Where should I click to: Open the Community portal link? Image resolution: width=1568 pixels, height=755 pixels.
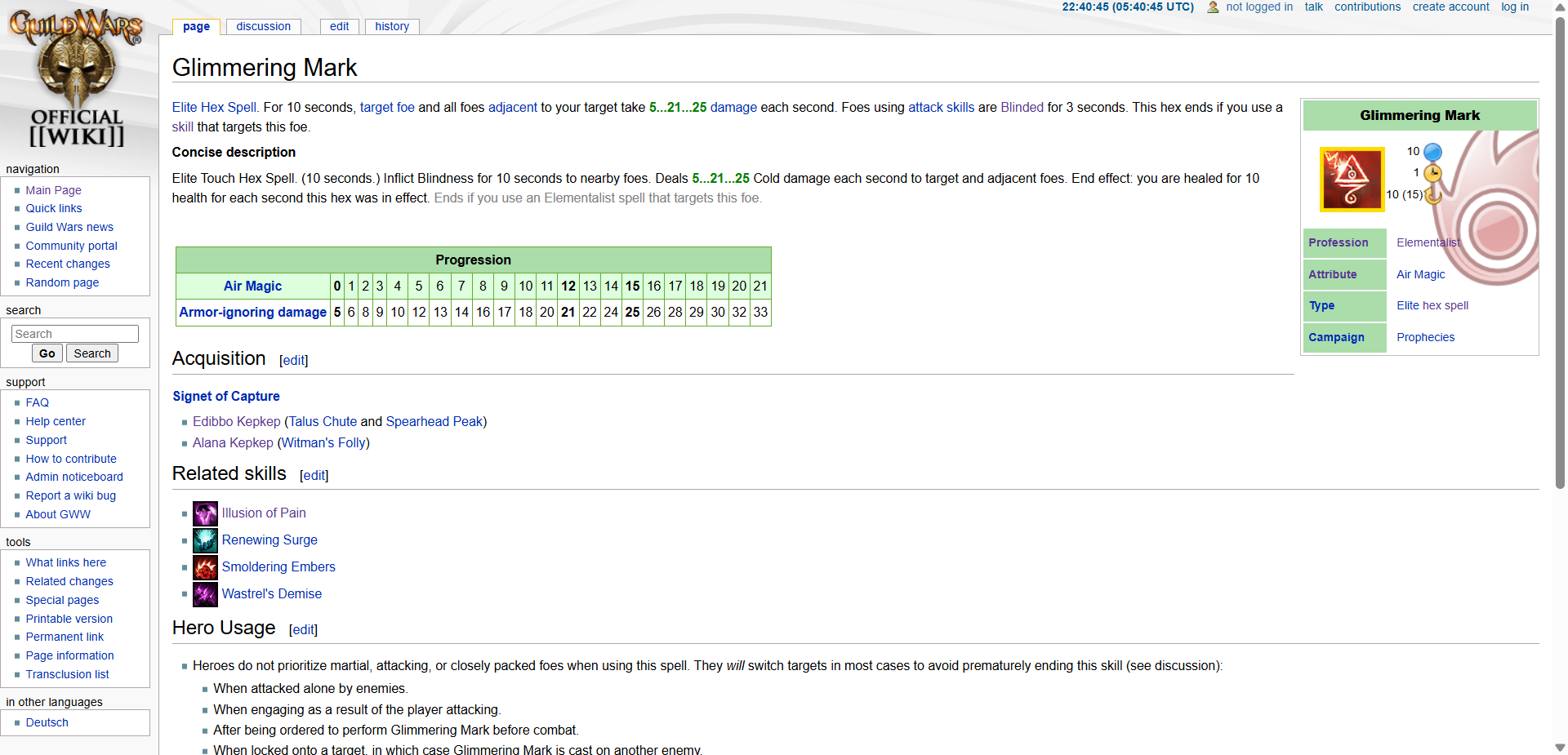tap(71, 246)
